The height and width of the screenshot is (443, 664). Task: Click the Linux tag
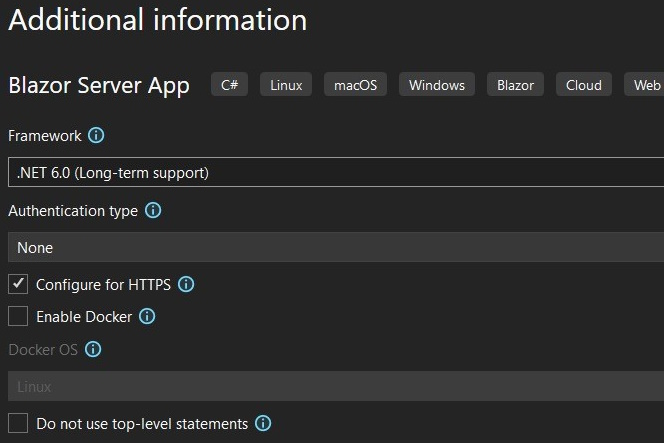[x=286, y=85]
